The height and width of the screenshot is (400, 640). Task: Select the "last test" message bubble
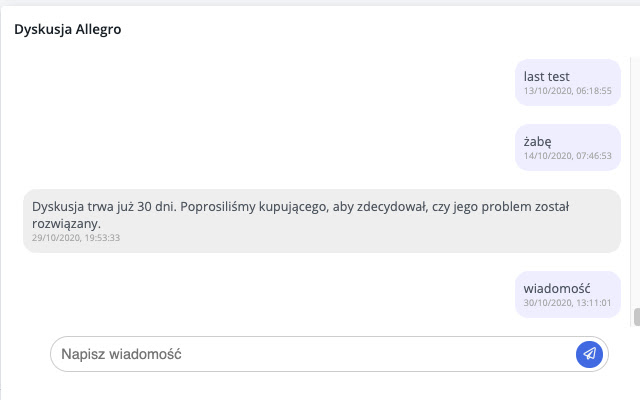[567, 82]
